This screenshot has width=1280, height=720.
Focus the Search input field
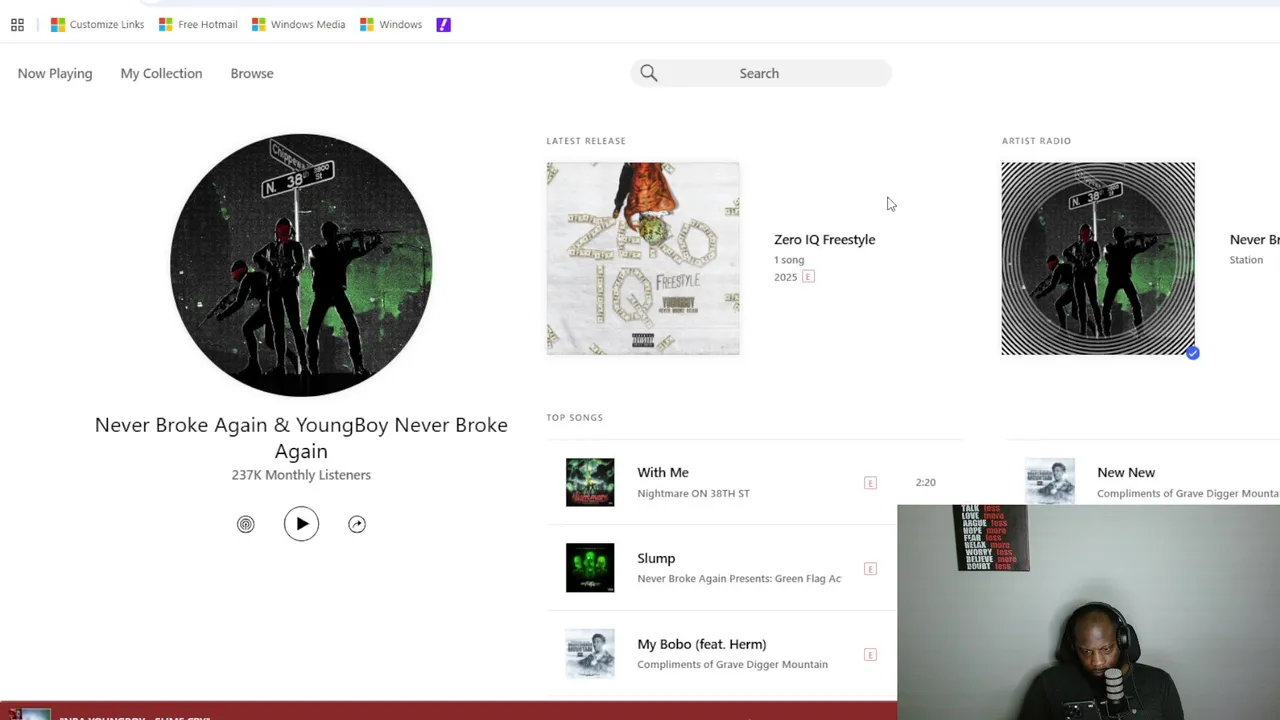tap(761, 73)
